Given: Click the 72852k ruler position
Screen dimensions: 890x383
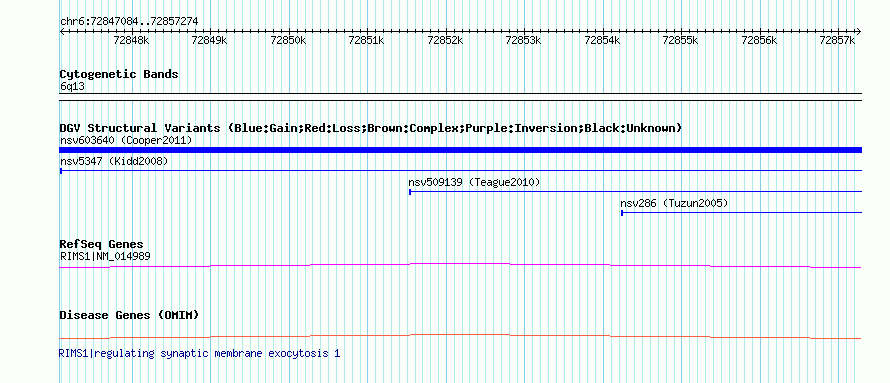Looking at the screenshot, I should tap(446, 40).
